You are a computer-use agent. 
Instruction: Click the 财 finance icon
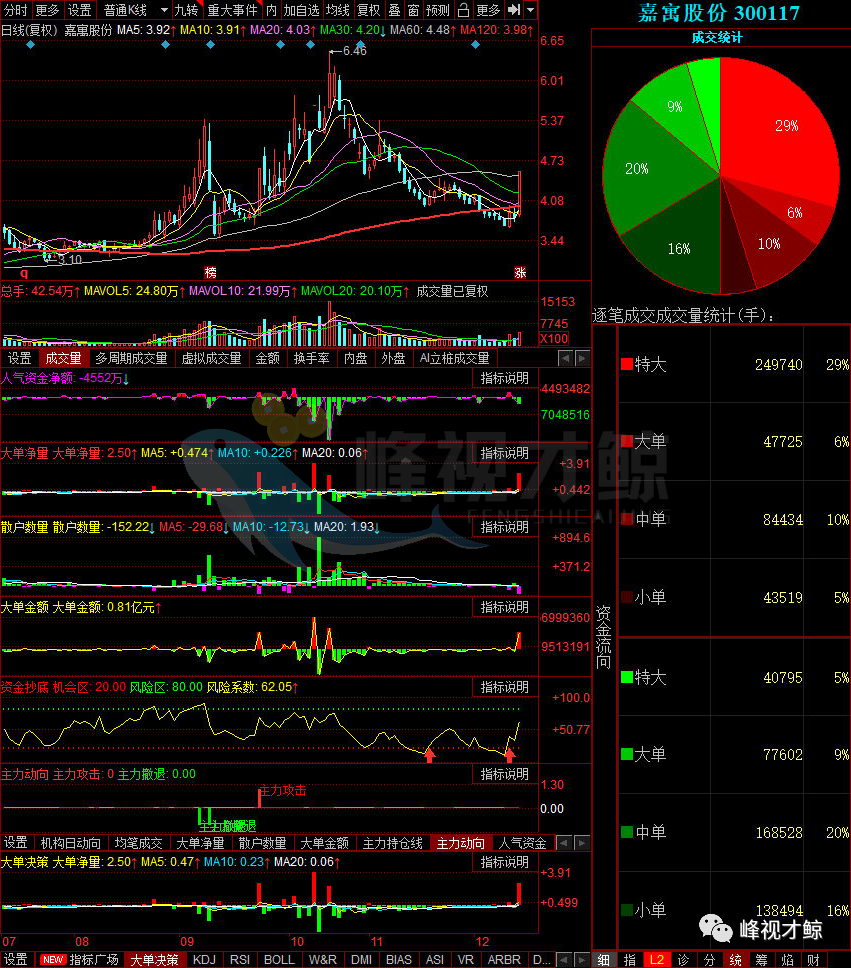(813, 959)
